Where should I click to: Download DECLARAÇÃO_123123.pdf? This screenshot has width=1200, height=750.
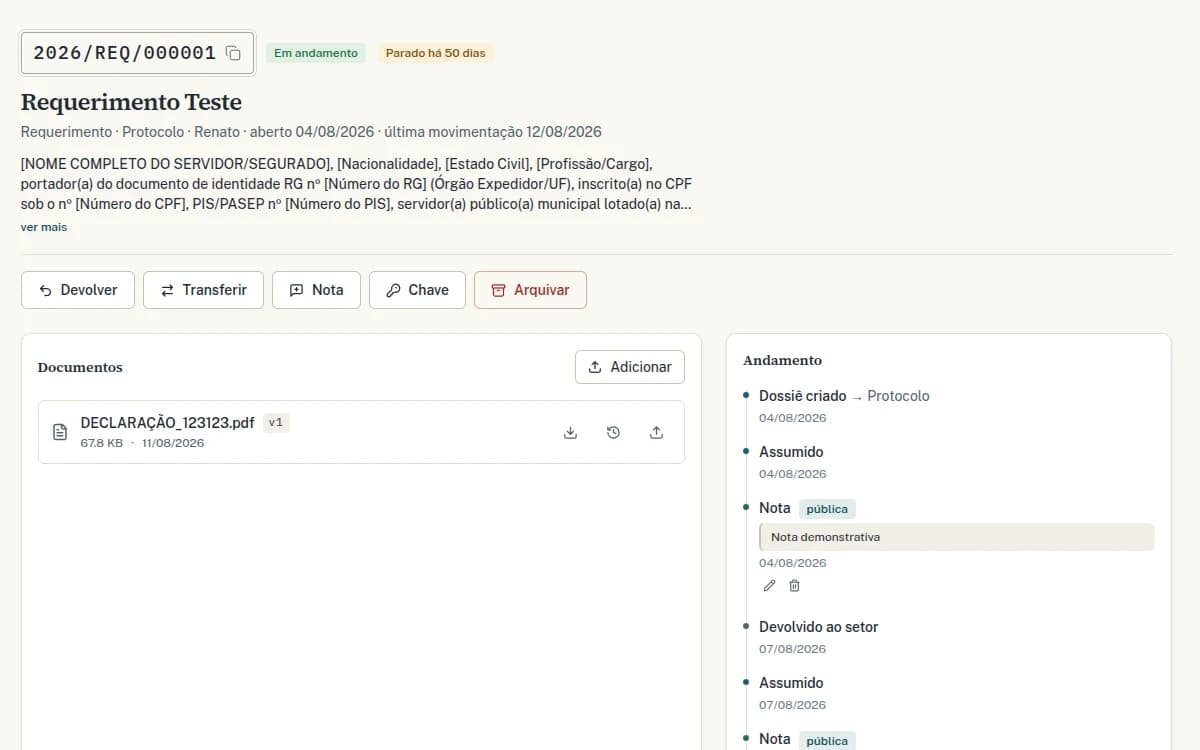[x=571, y=432]
